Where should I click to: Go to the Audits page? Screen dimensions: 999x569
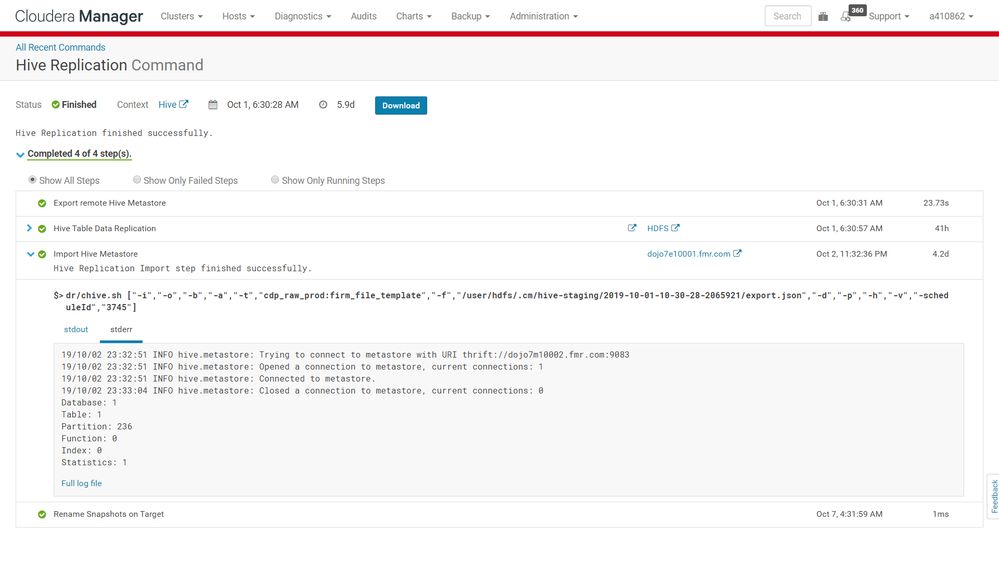point(363,17)
